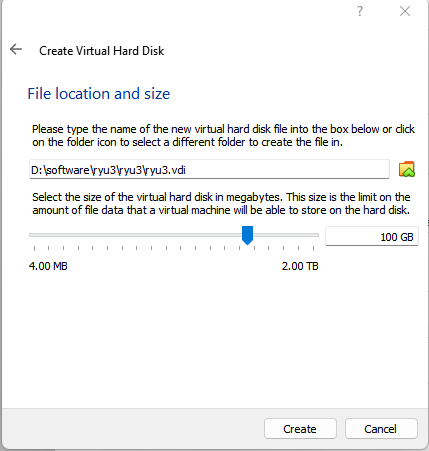429x451 pixels.
Task: Click the blue disk size slider handle
Action: click(x=247, y=235)
